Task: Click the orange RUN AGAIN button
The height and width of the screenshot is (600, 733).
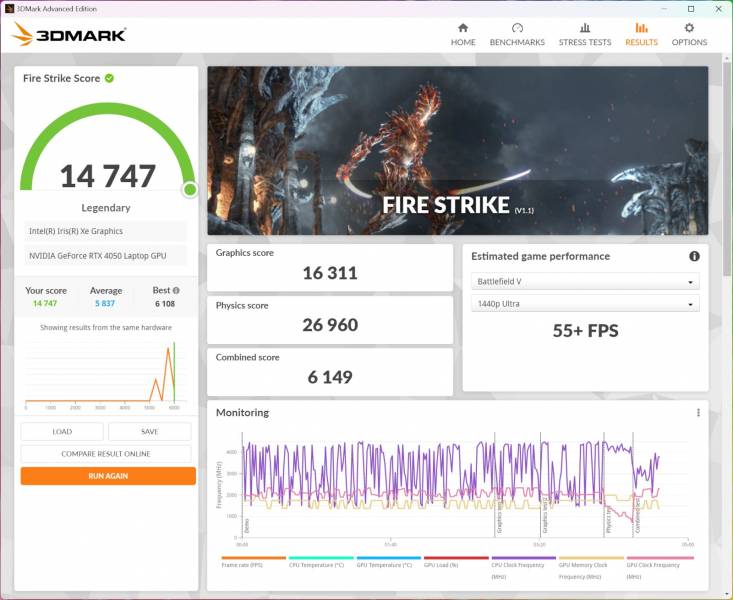Action: coord(108,476)
